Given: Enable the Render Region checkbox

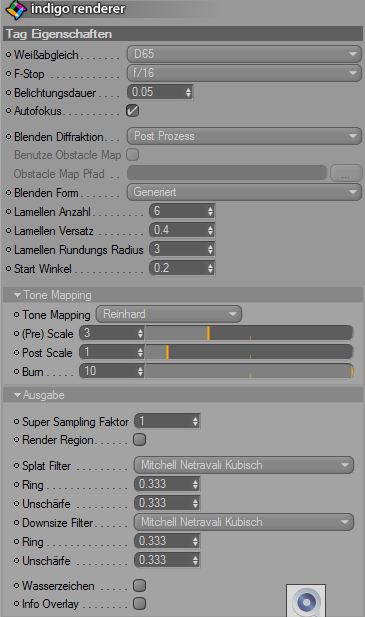Looking at the screenshot, I should tap(139, 440).
